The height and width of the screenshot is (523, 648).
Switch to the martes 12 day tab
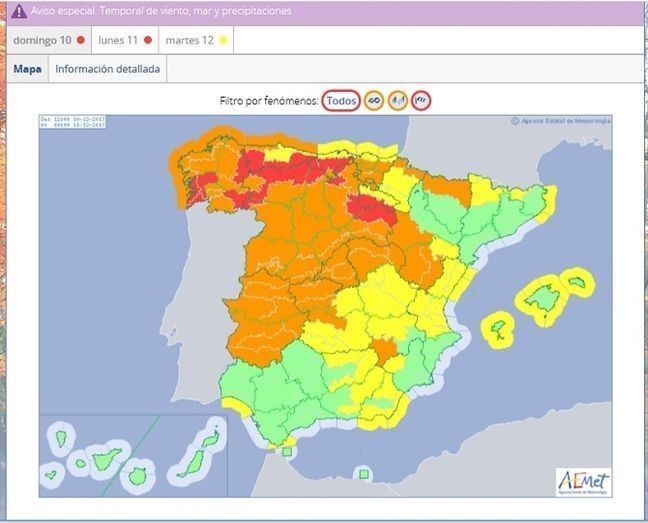click(196, 41)
